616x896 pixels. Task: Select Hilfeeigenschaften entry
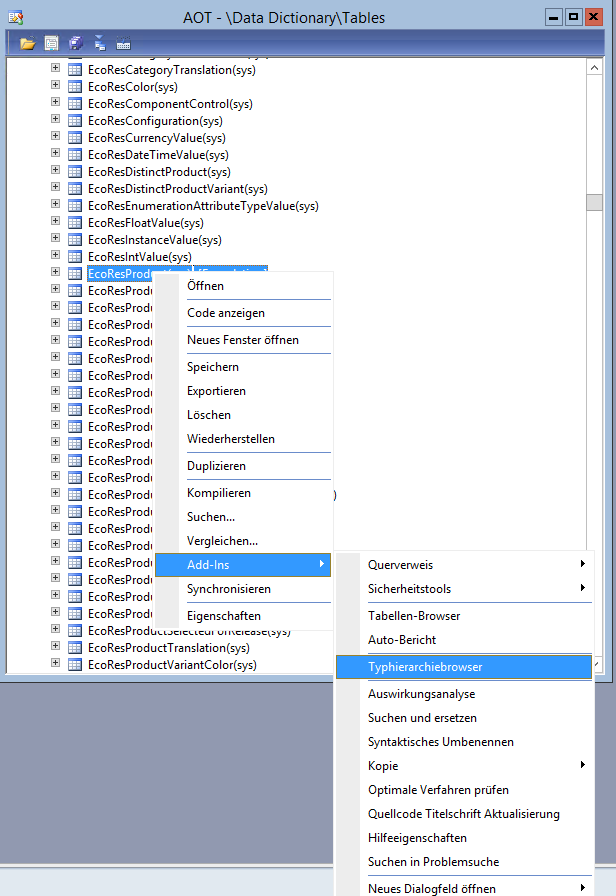(464, 838)
